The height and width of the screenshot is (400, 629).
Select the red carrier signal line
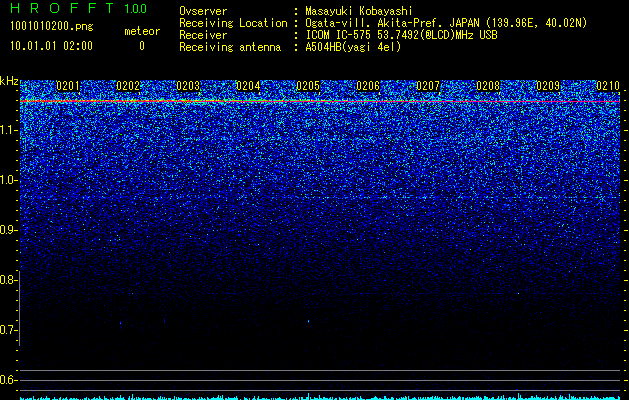(320, 101)
